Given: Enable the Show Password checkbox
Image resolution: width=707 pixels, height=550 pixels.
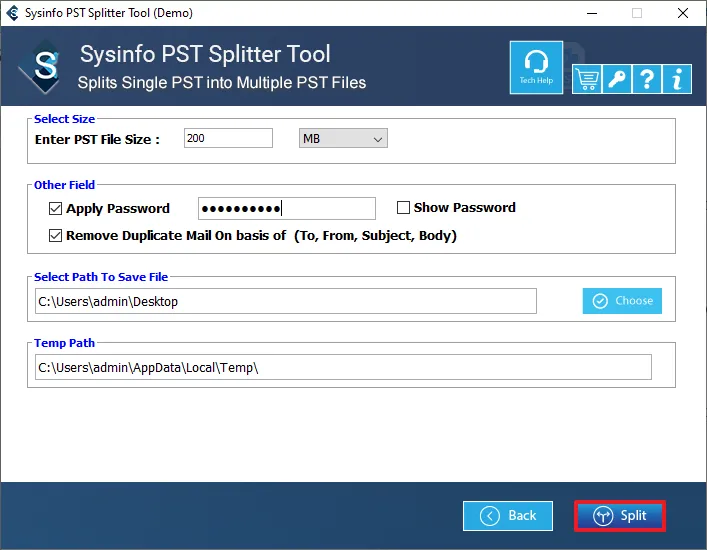Looking at the screenshot, I should coord(404,208).
